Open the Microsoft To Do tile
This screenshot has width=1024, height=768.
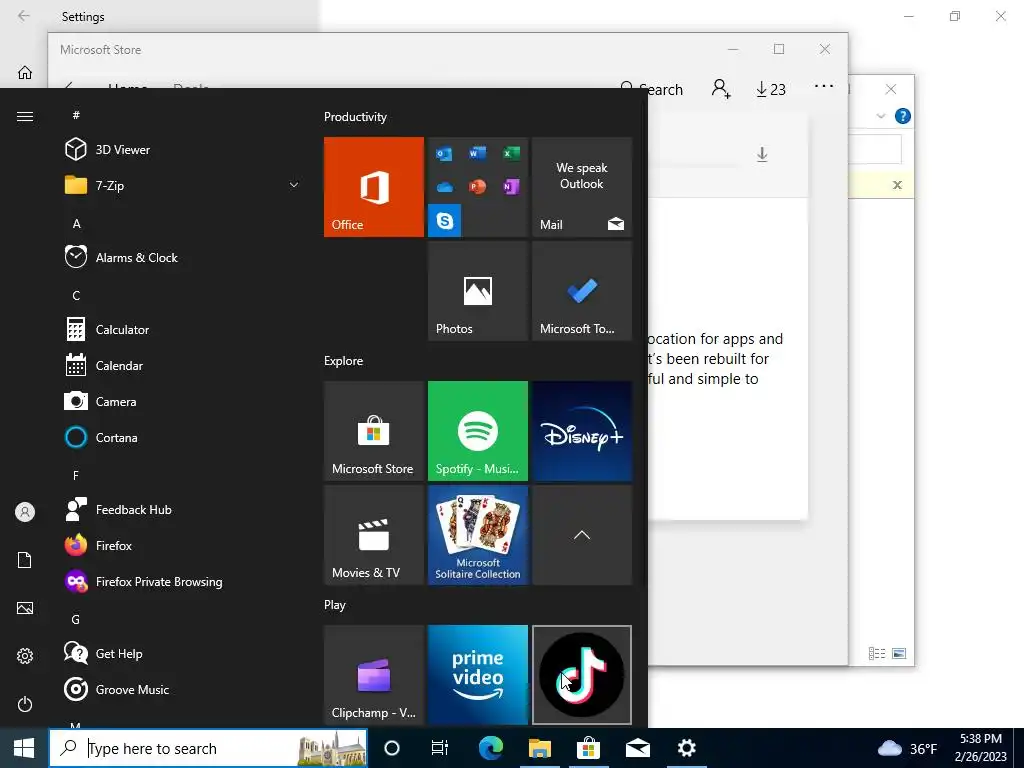(582, 291)
